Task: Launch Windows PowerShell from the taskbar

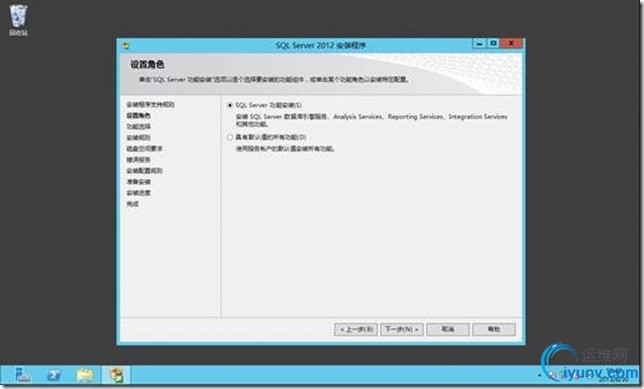Action: pyautogui.click(x=54, y=375)
